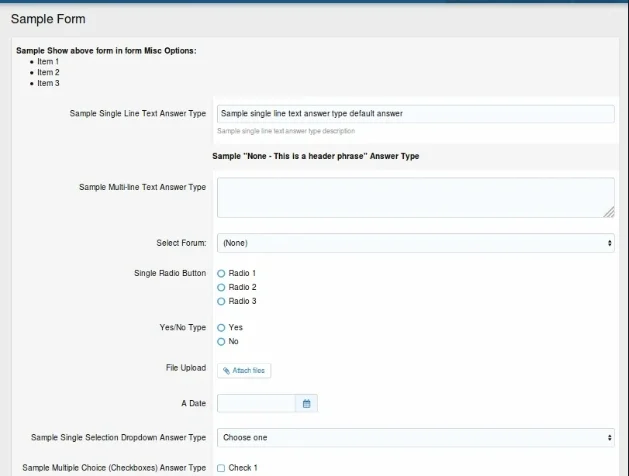Select Yes for the Yes/No Type
This screenshot has width=629, height=476.
click(x=221, y=327)
